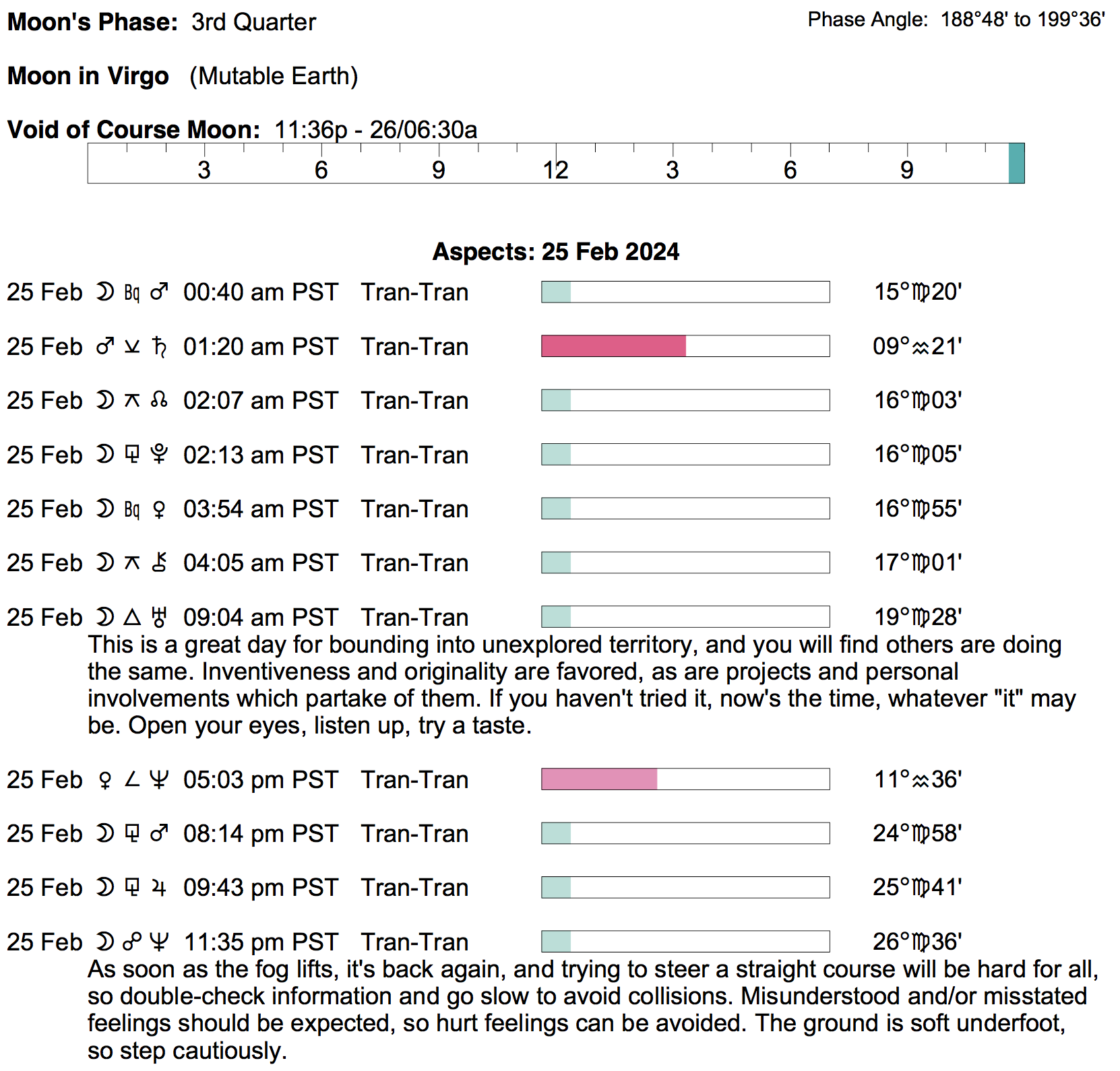Click the teal void-of-course block on the timeline

1016,163
